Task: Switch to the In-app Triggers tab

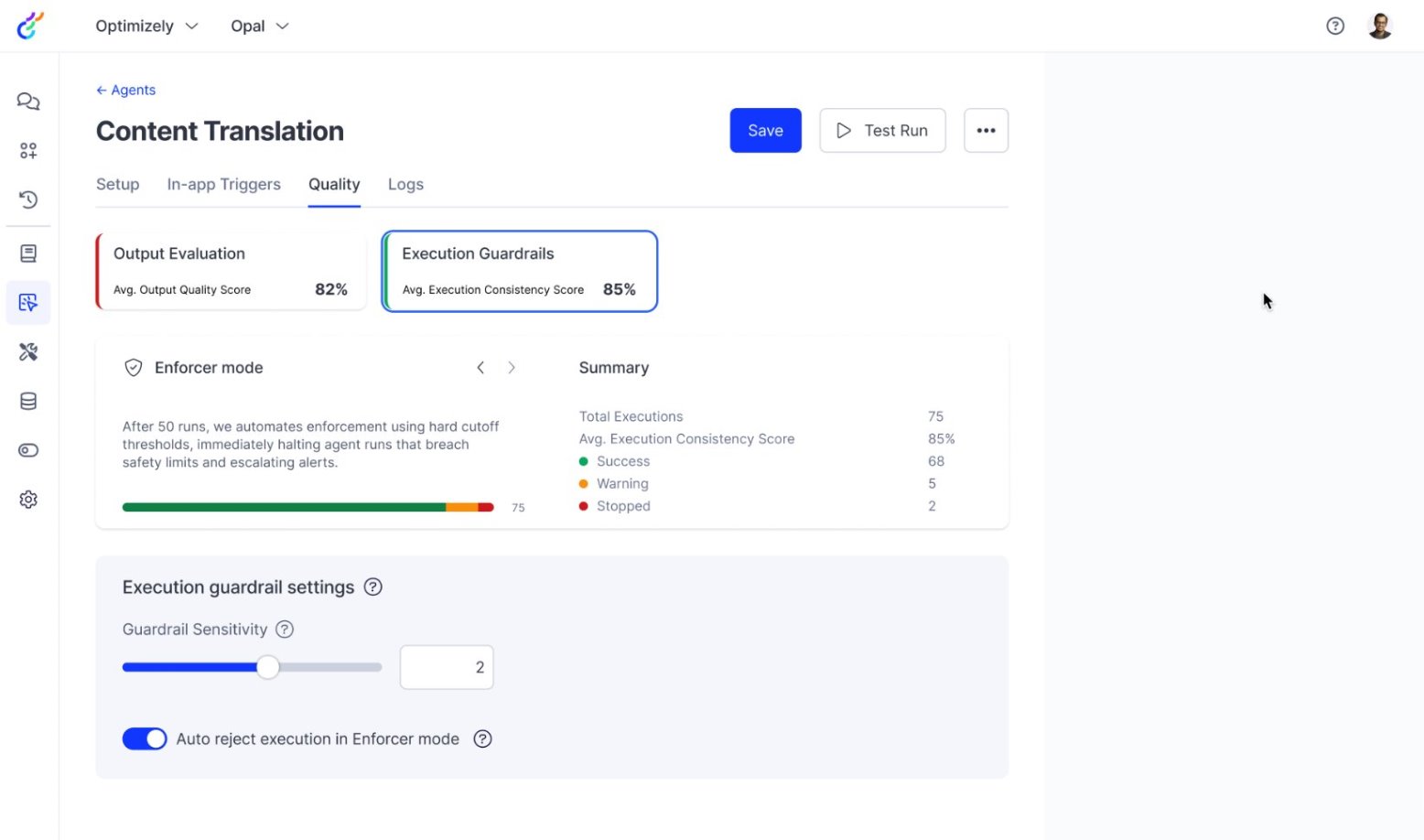Action: point(223,184)
